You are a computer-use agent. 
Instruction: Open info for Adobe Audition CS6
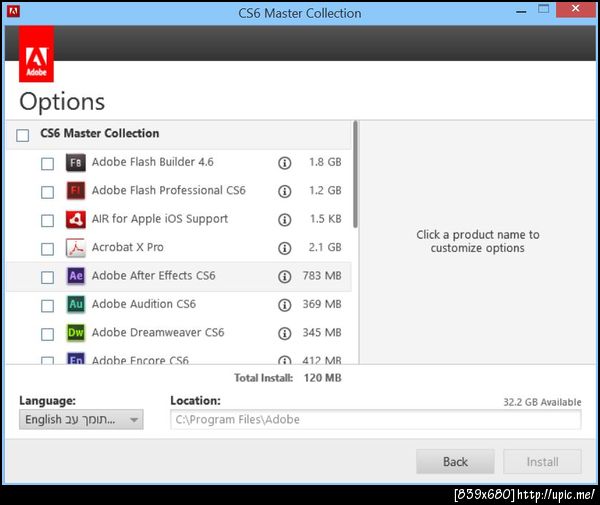pos(284,305)
